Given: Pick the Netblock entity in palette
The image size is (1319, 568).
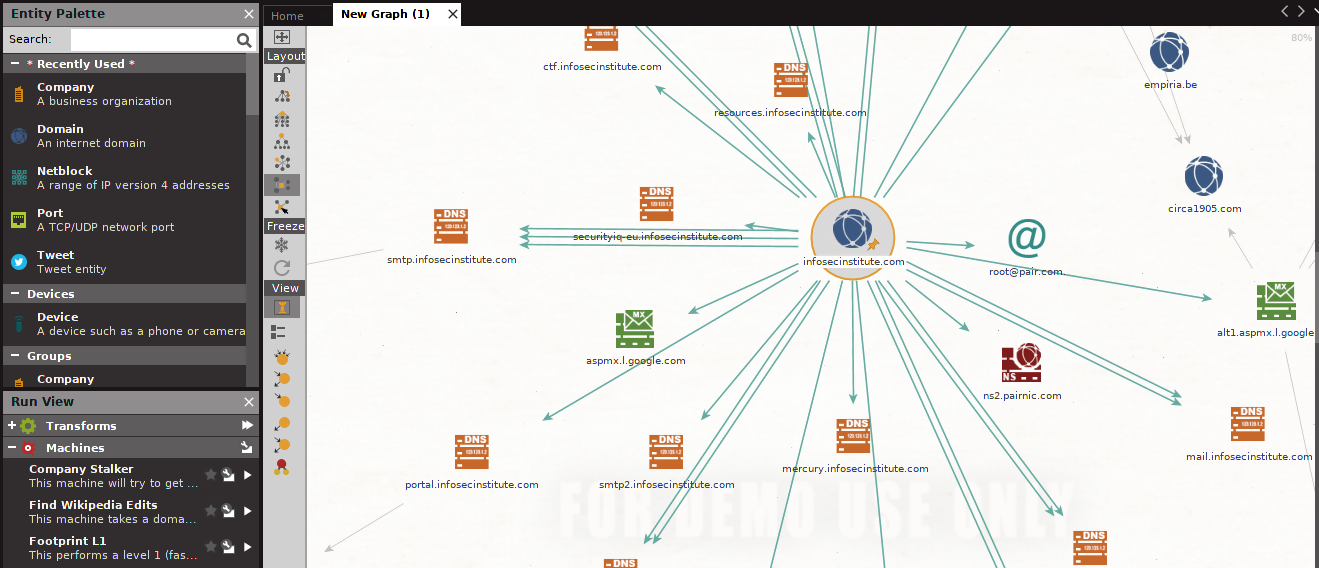Looking at the screenshot, I should coord(64,171).
